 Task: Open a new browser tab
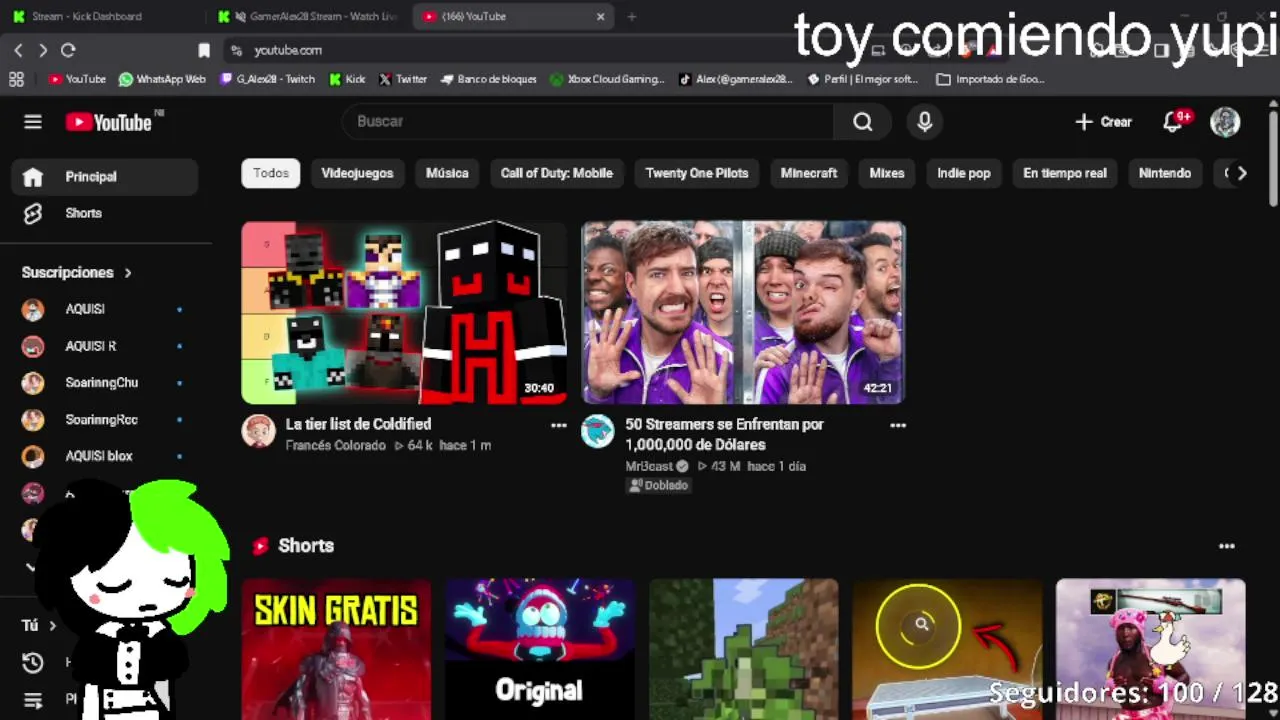point(631,17)
